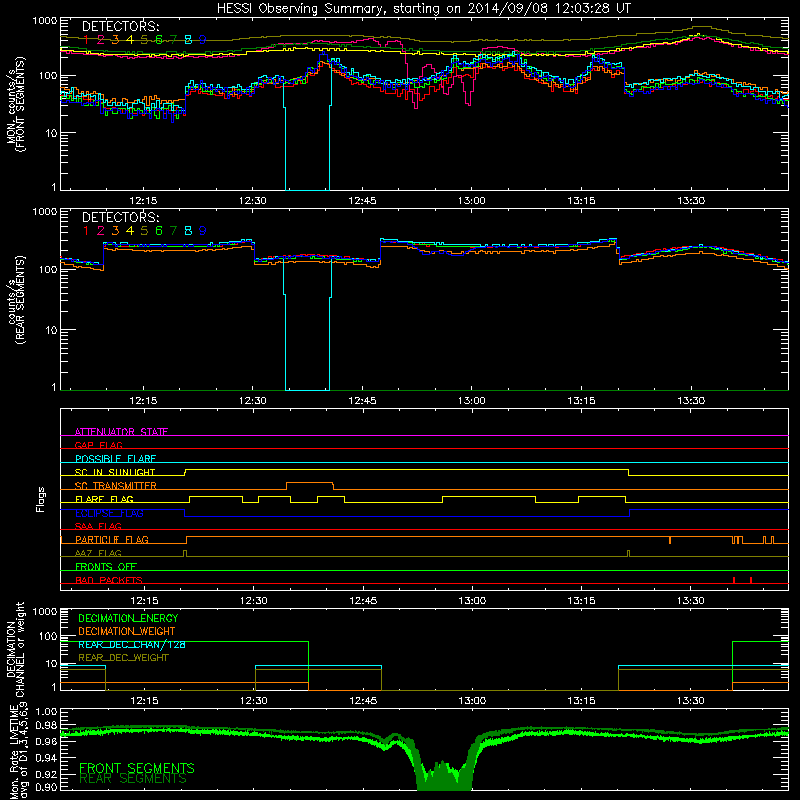Click the 0.92 value on the livetime axis
800x800 pixels.
tap(46, 773)
